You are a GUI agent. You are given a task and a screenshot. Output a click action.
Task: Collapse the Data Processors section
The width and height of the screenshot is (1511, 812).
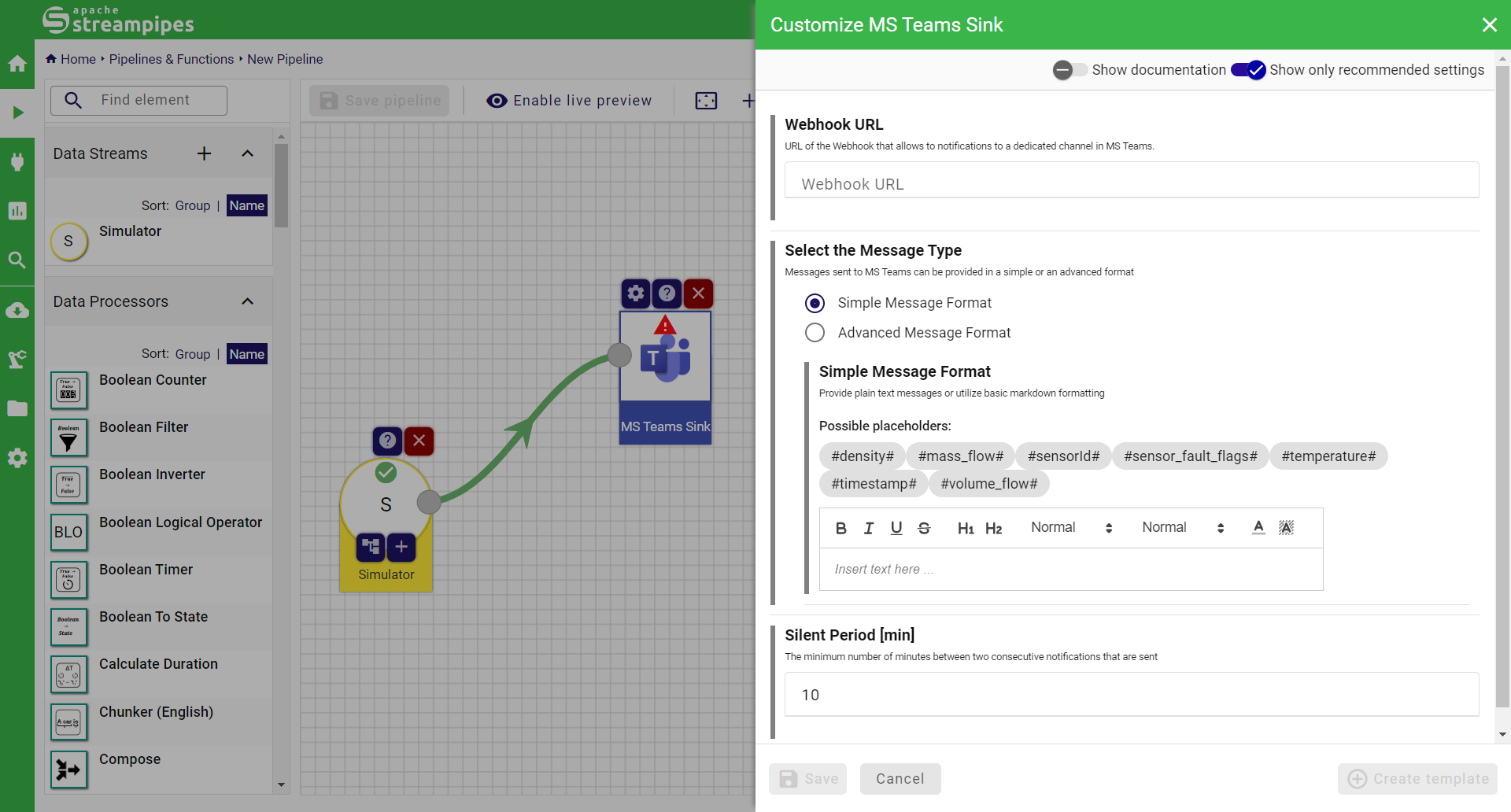pos(247,301)
